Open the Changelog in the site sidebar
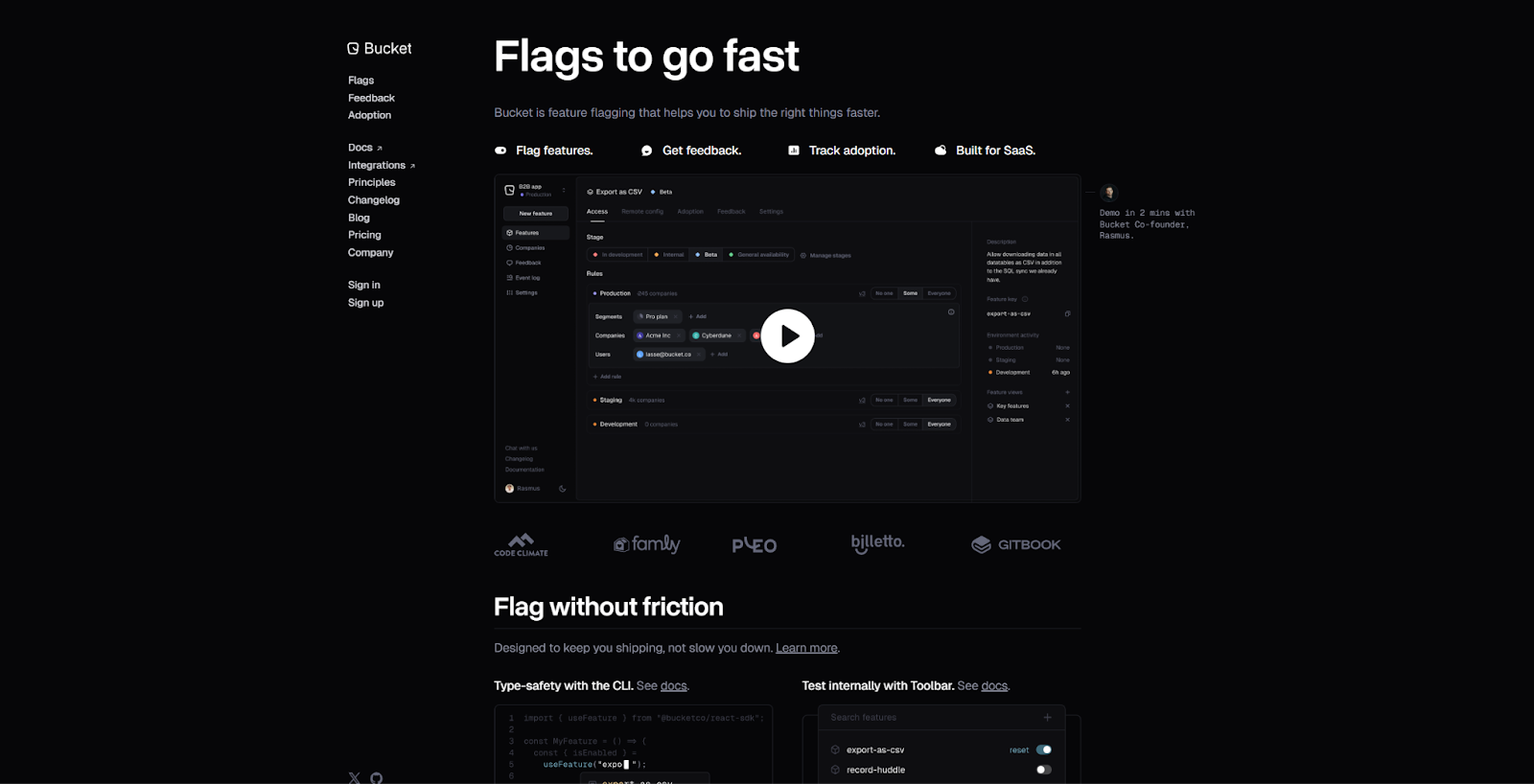 374,200
